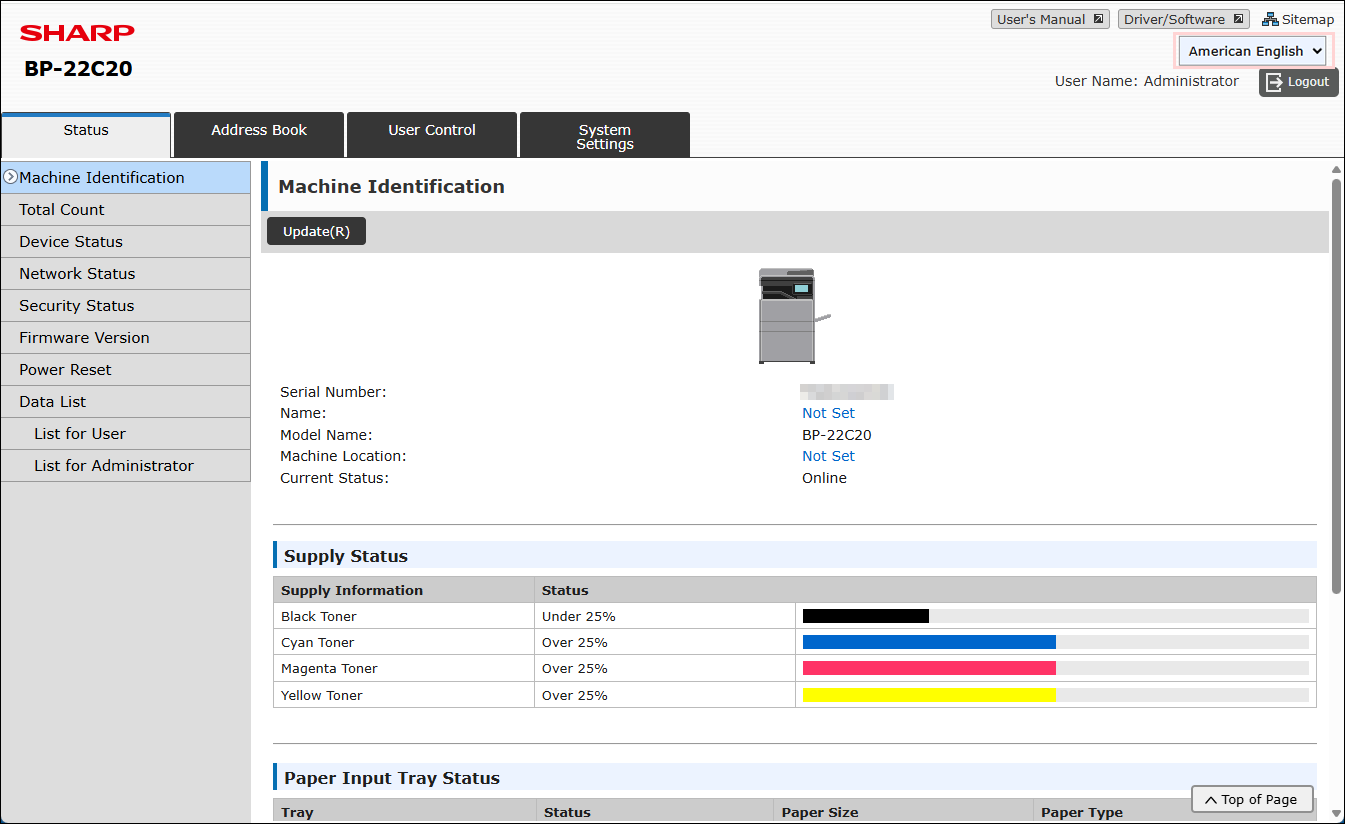The height and width of the screenshot is (824, 1345).
Task: Click the Magenta Toner level bar
Action: click(x=1056, y=668)
